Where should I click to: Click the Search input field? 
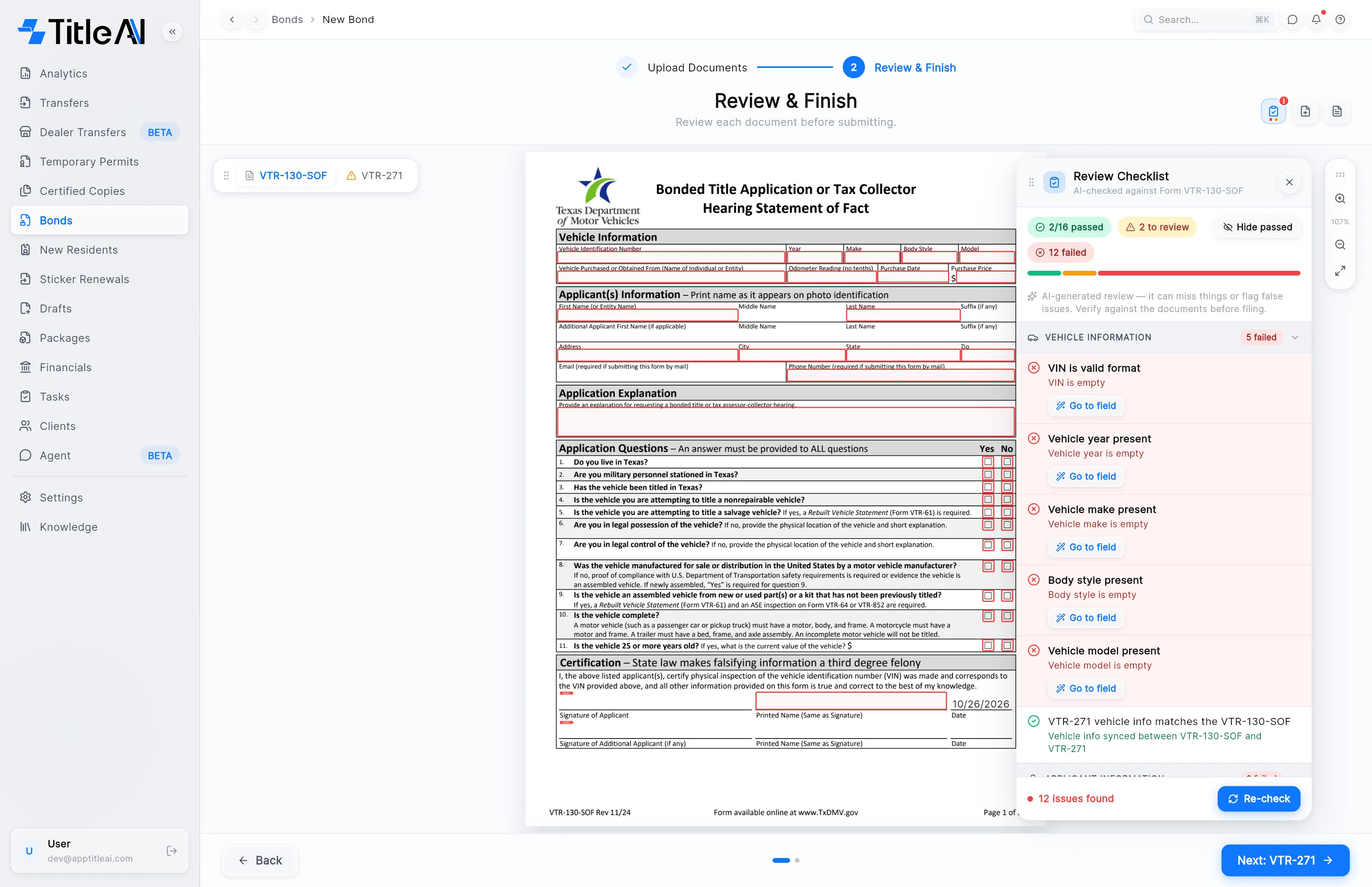1206,19
